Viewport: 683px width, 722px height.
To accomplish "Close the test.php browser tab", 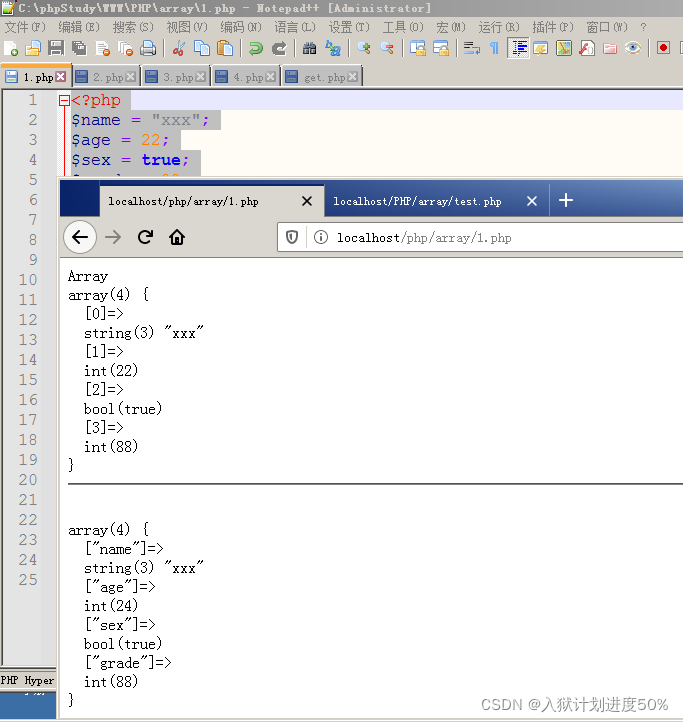I will click(x=532, y=201).
